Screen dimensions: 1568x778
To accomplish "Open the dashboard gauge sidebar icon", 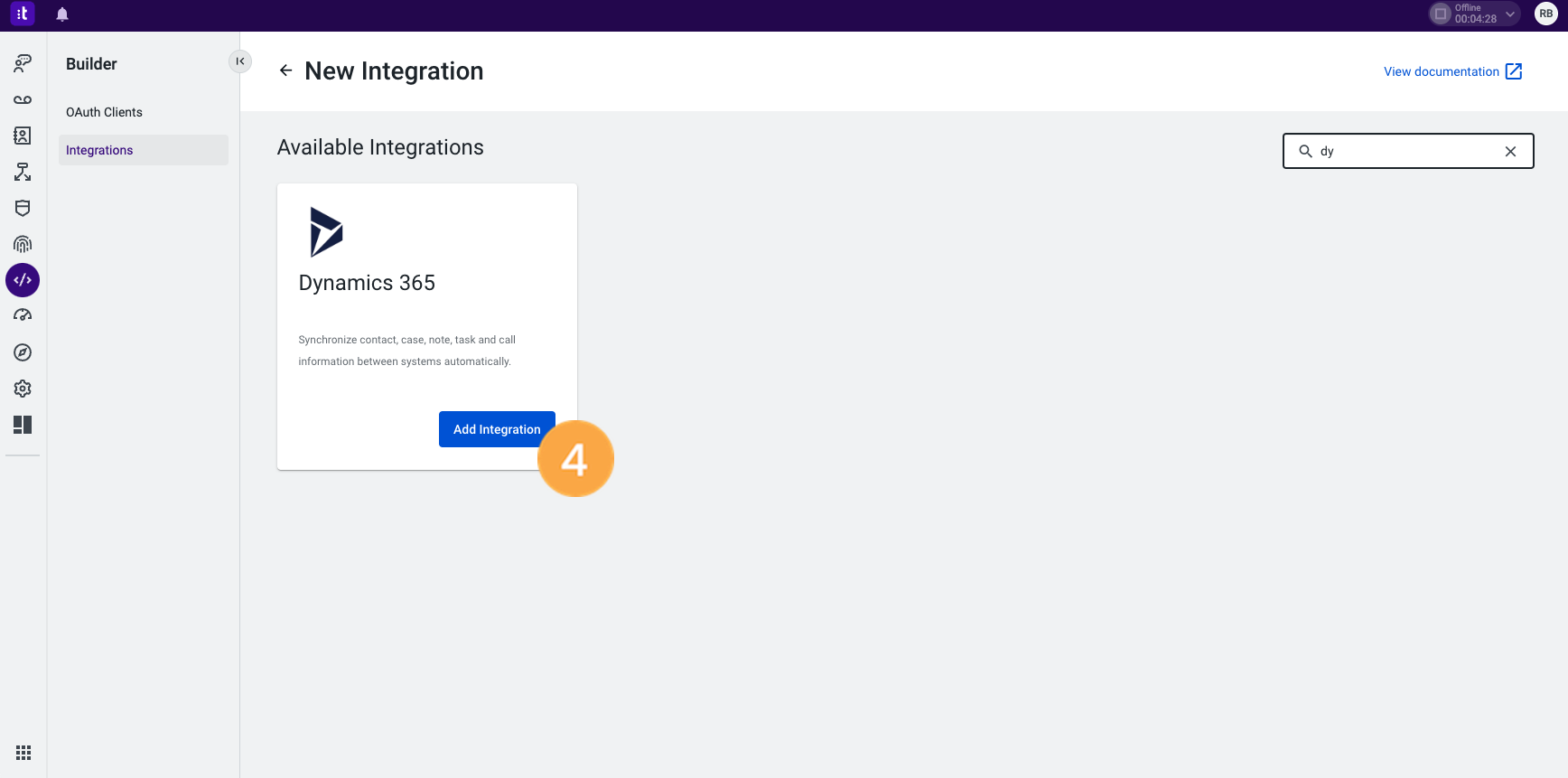I will [x=23, y=315].
